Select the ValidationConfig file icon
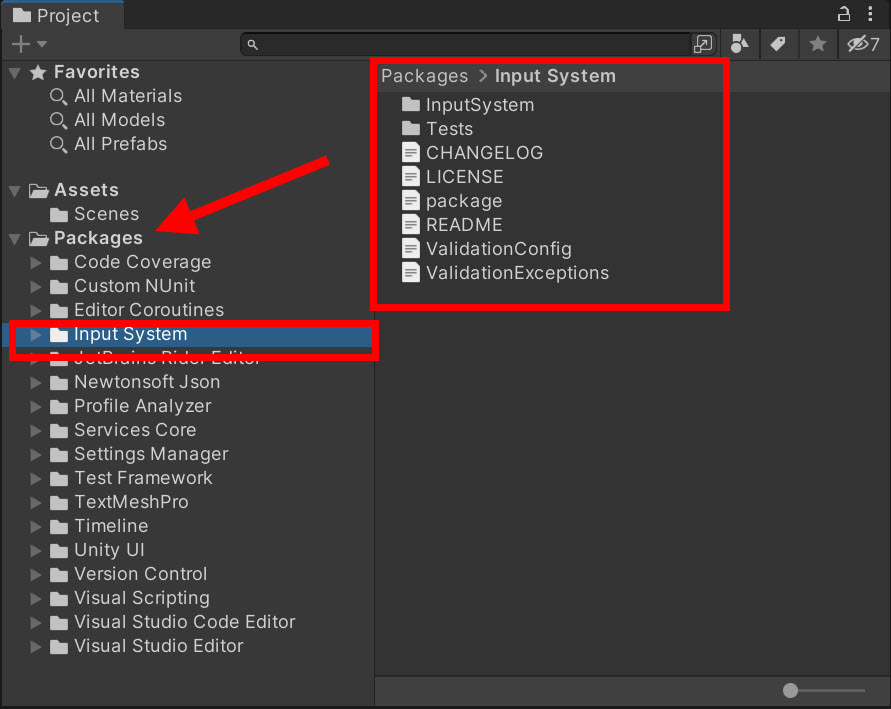Image resolution: width=891 pixels, height=709 pixels. [410, 248]
